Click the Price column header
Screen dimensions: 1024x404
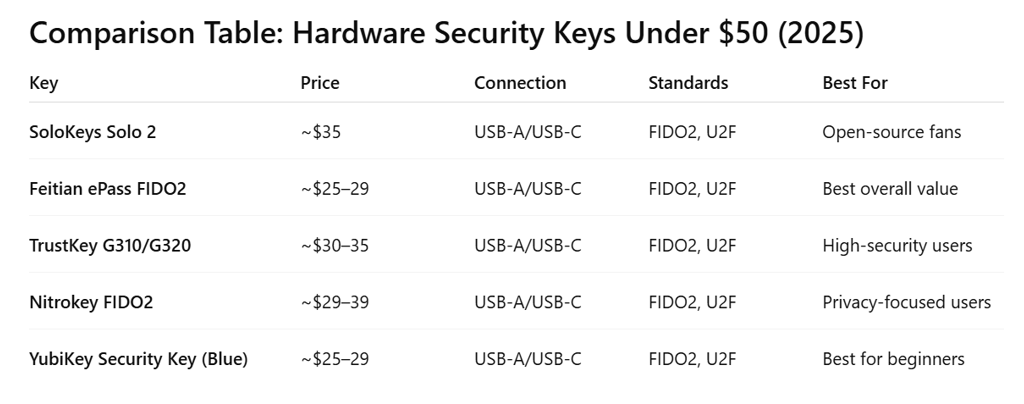pos(320,83)
